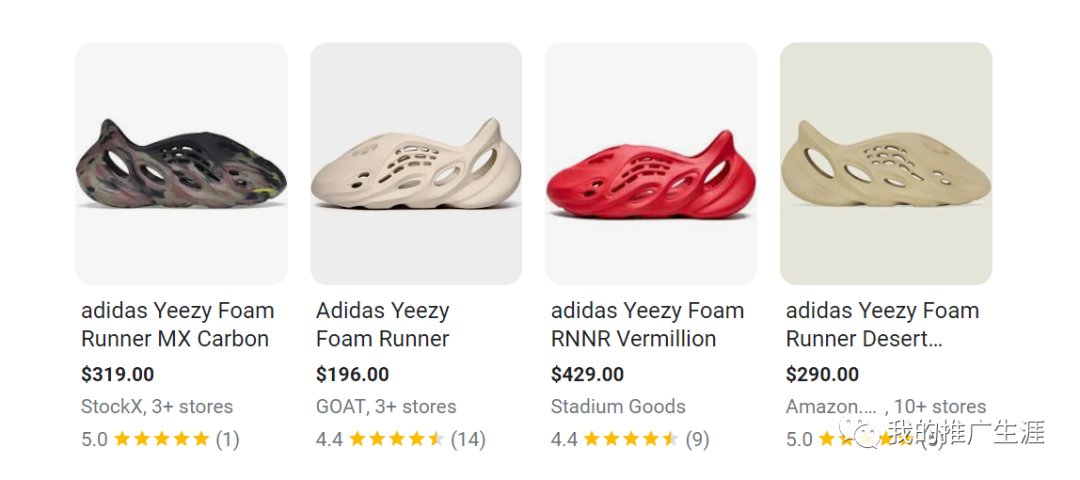
Task: Click the $319.00 price
Action: coord(118,375)
